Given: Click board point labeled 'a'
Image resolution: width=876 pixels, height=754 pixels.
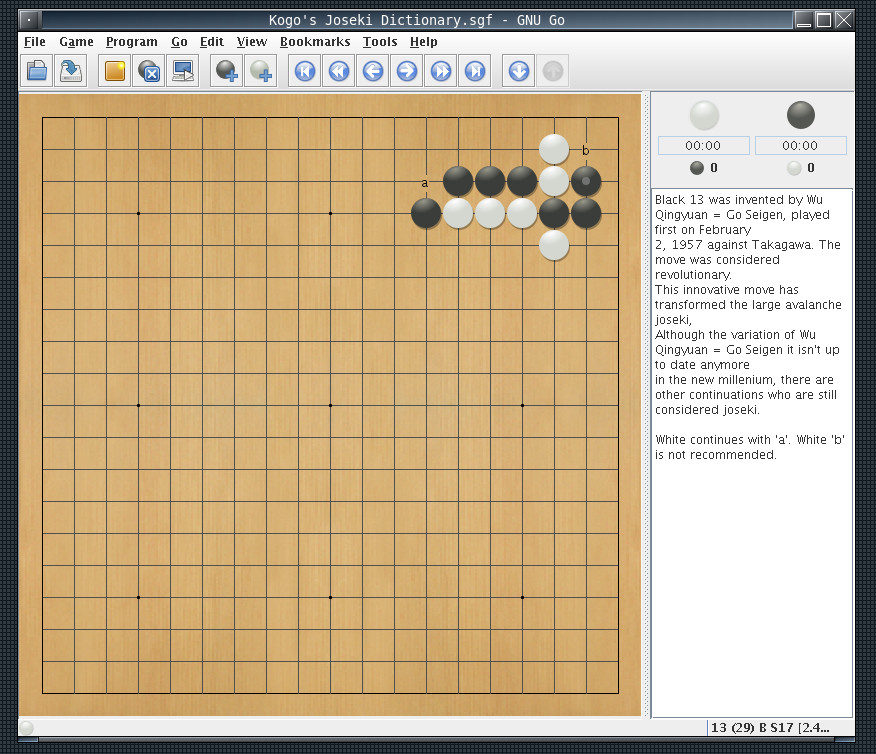Looking at the screenshot, I should [426, 182].
